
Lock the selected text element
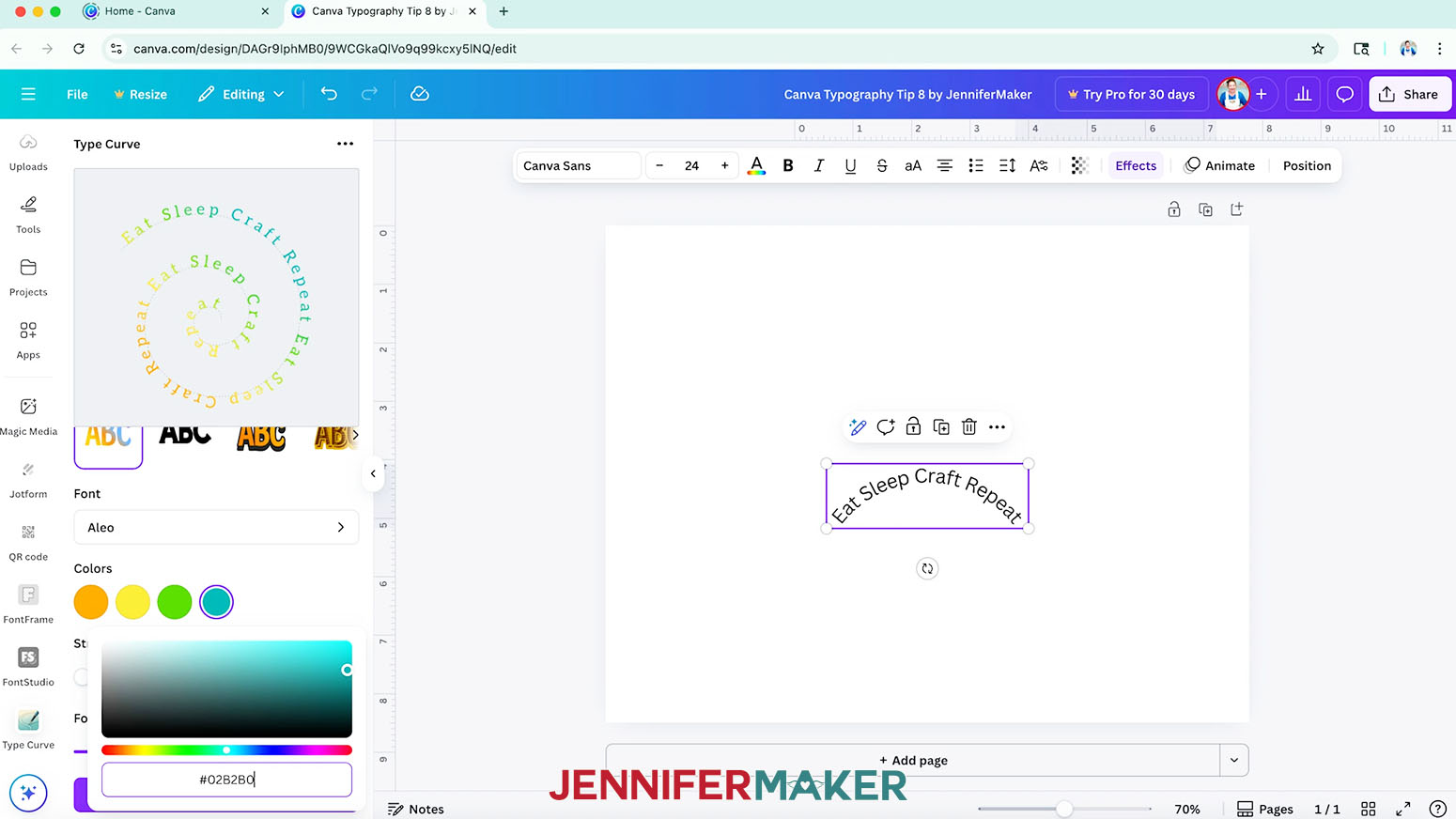pos(913,427)
